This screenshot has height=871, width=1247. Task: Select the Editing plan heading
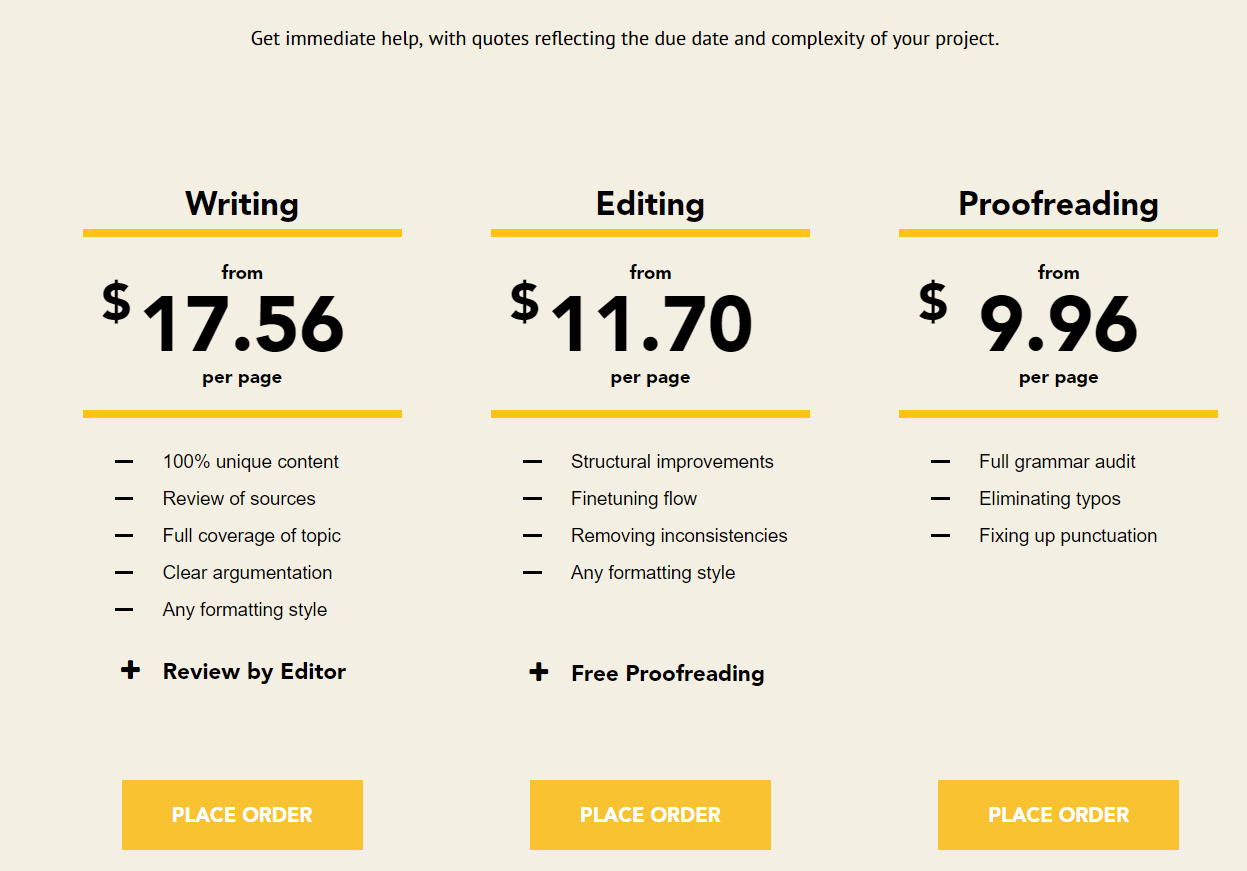(650, 204)
